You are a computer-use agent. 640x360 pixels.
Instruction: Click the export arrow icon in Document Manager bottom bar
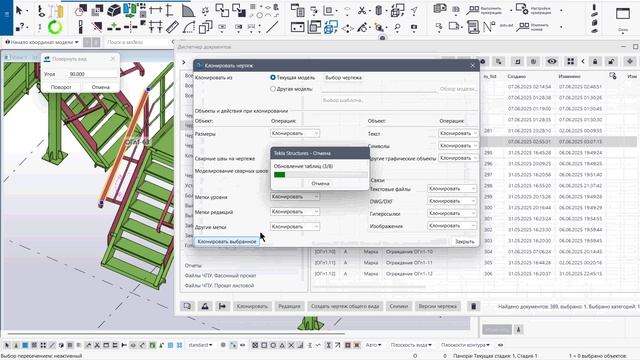pyautogui.click(x=222, y=306)
